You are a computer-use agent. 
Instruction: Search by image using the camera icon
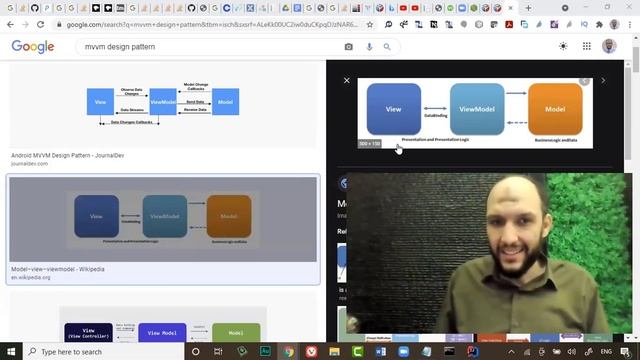[x=349, y=47]
